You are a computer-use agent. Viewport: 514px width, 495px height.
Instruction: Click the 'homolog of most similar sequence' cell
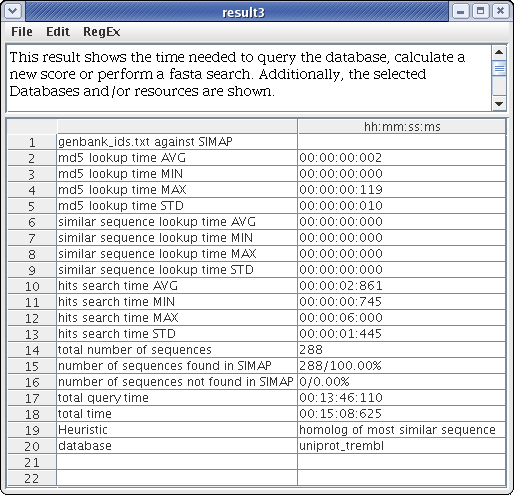pos(402,430)
